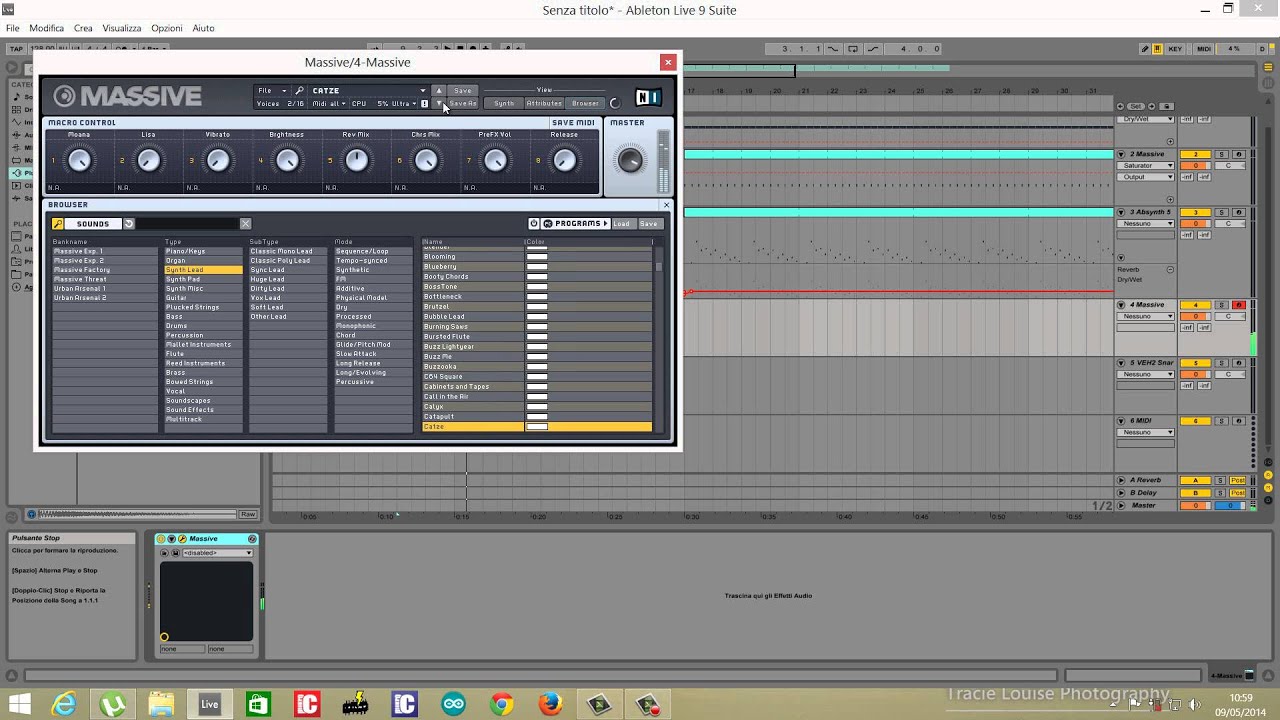This screenshot has width=1280, height=720.
Task: Solo the 2 Massive track
Action: coord(1221,154)
